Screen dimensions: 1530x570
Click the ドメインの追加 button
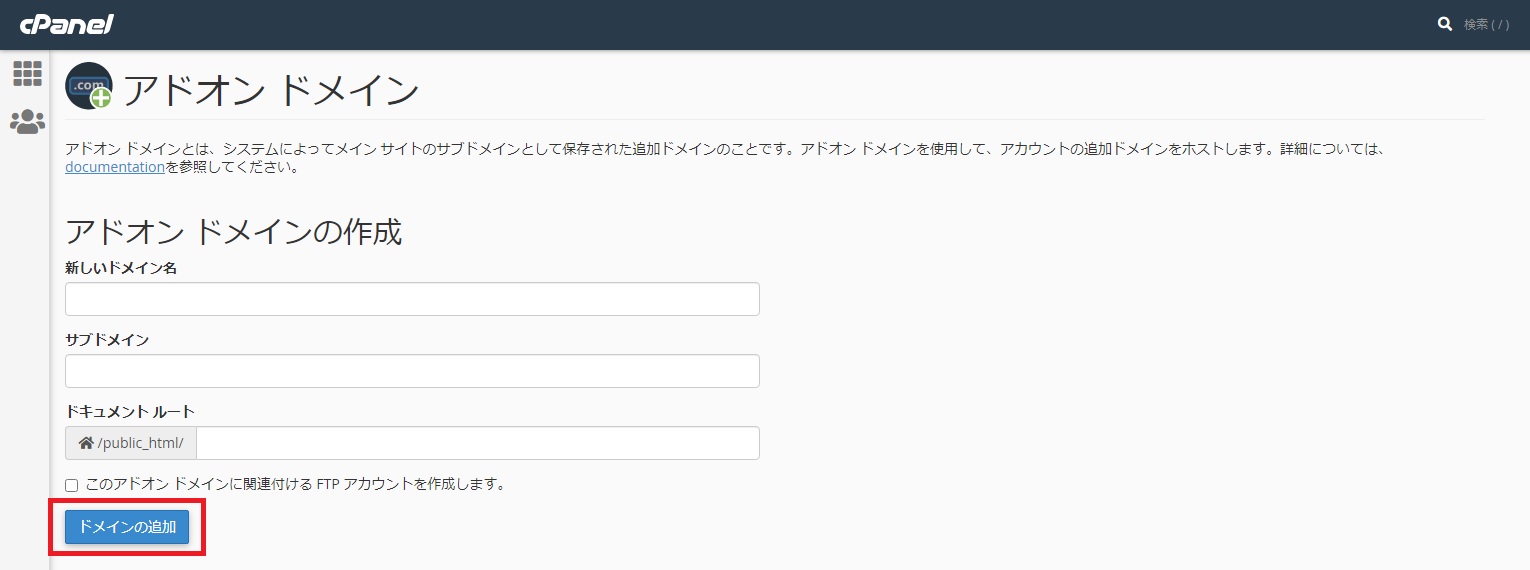pyautogui.click(x=127, y=527)
